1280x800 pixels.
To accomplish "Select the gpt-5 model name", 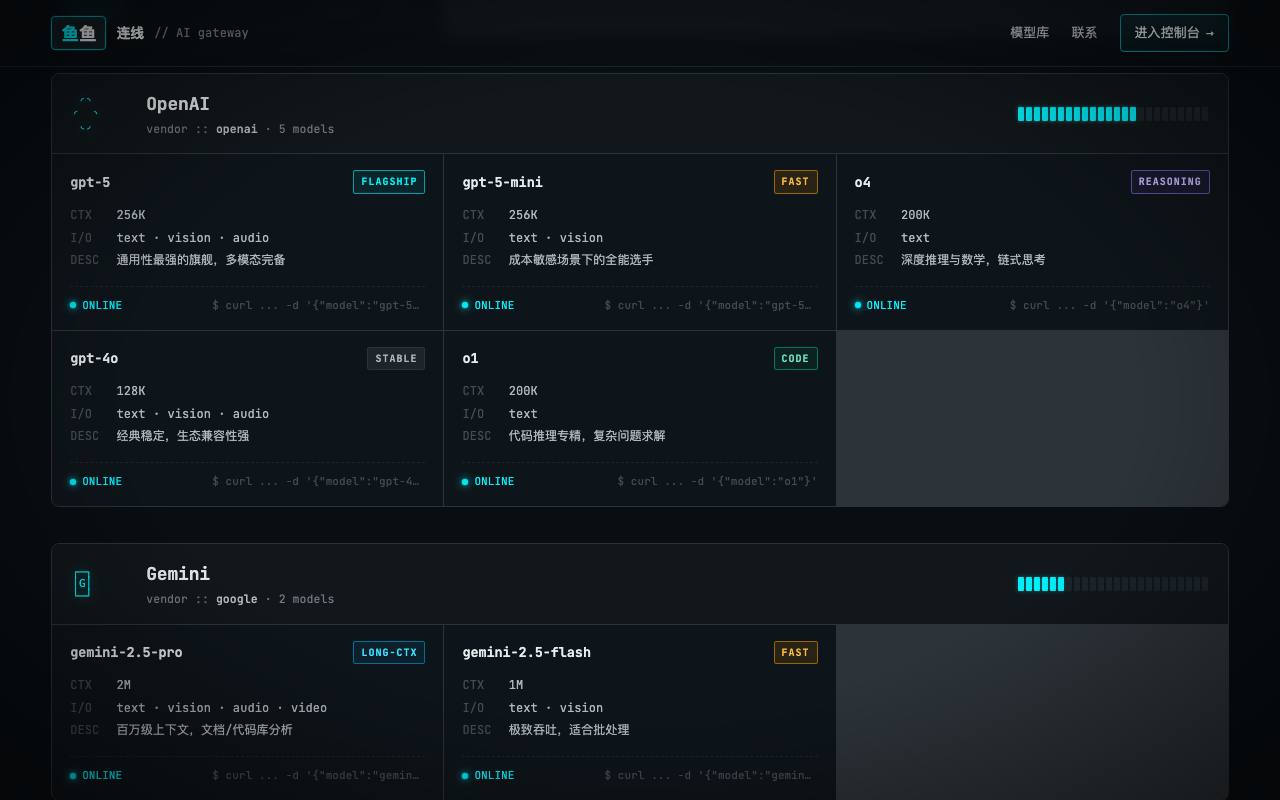I will point(90,182).
